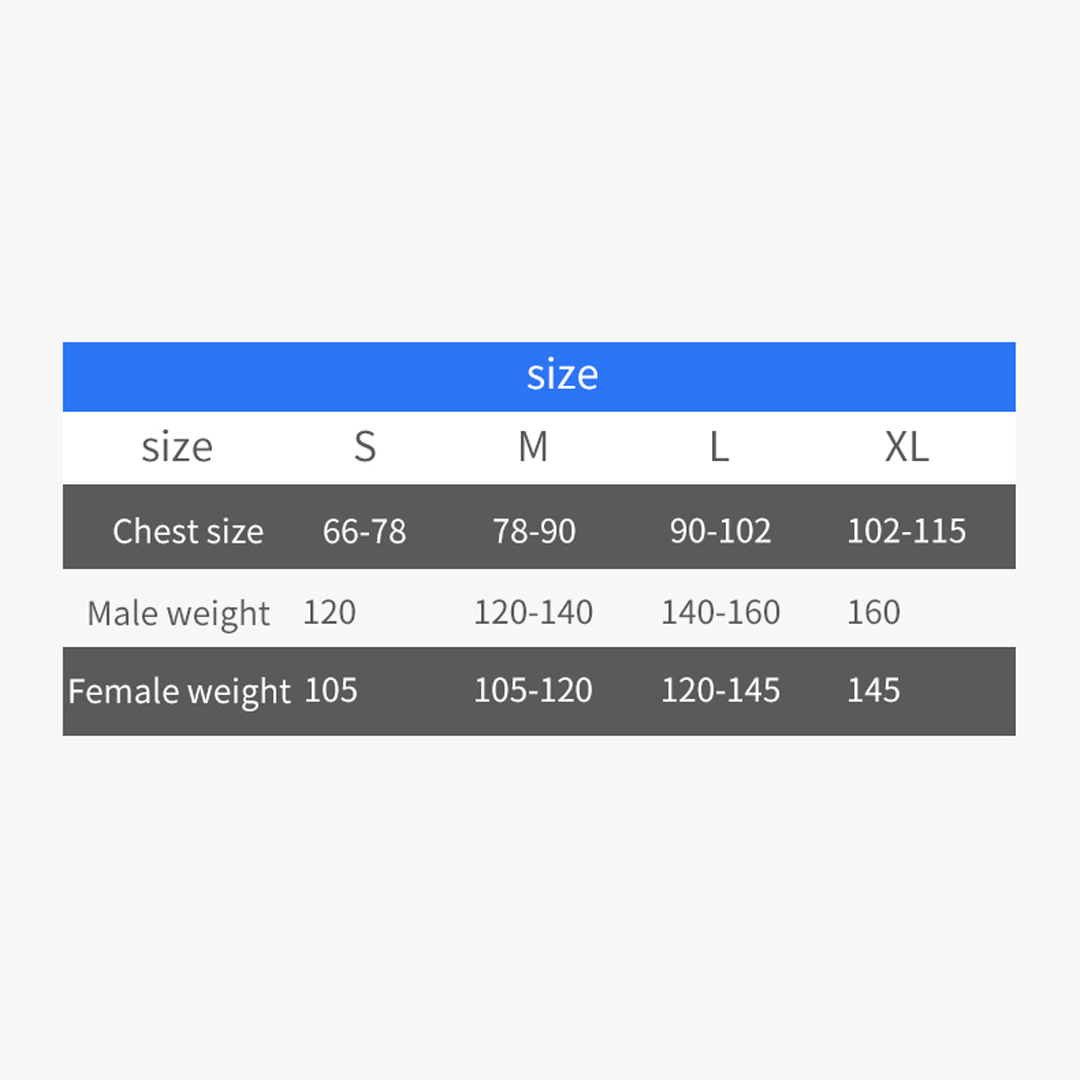Select chest size value 102-115
The width and height of the screenshot is (1080, 1080).
pos(906,531)
